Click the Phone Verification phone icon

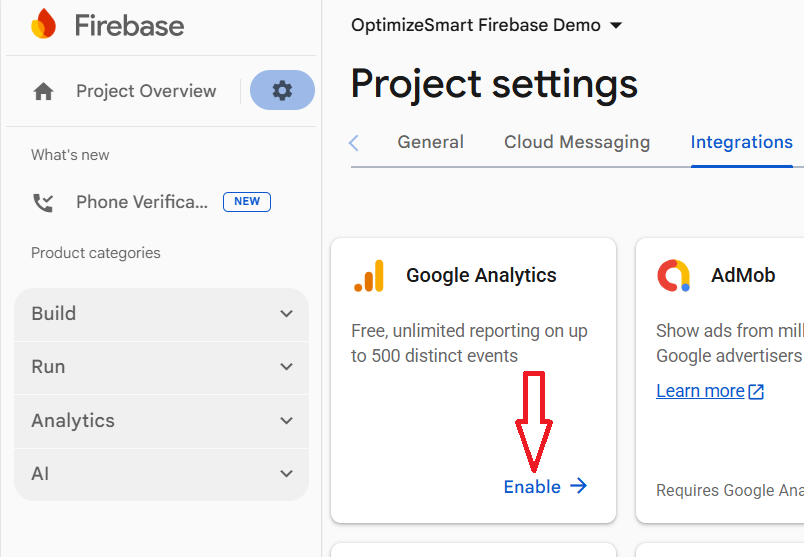(43, 203)
